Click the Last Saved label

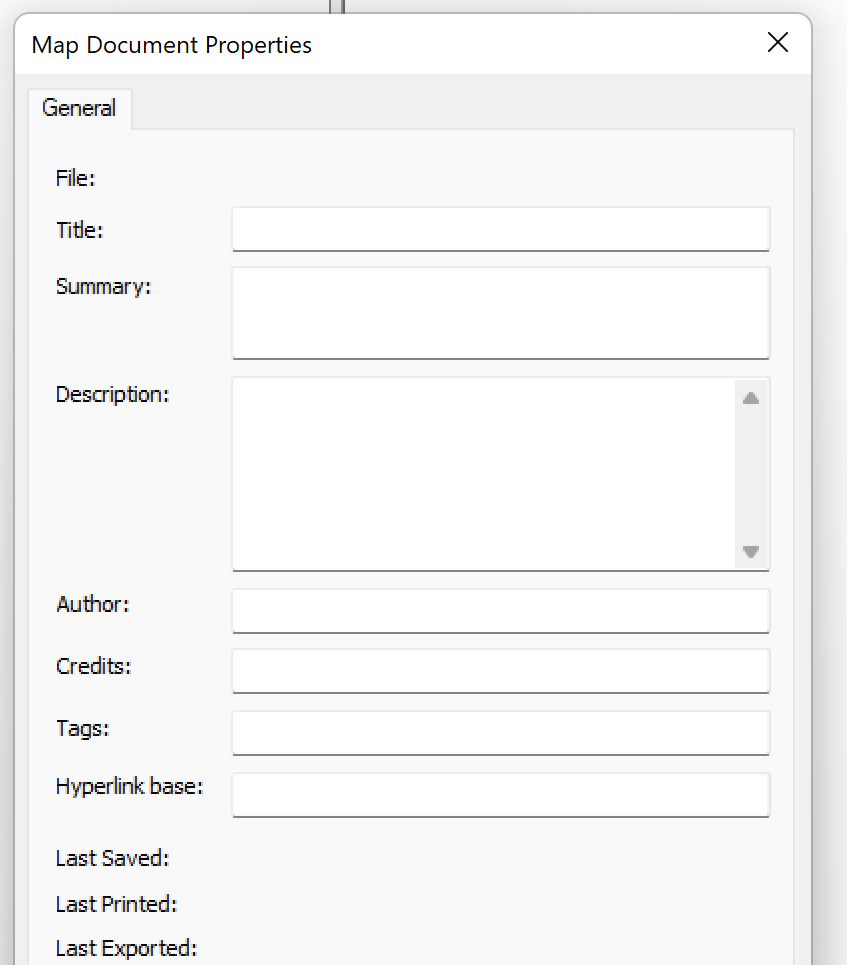(112, 858)
